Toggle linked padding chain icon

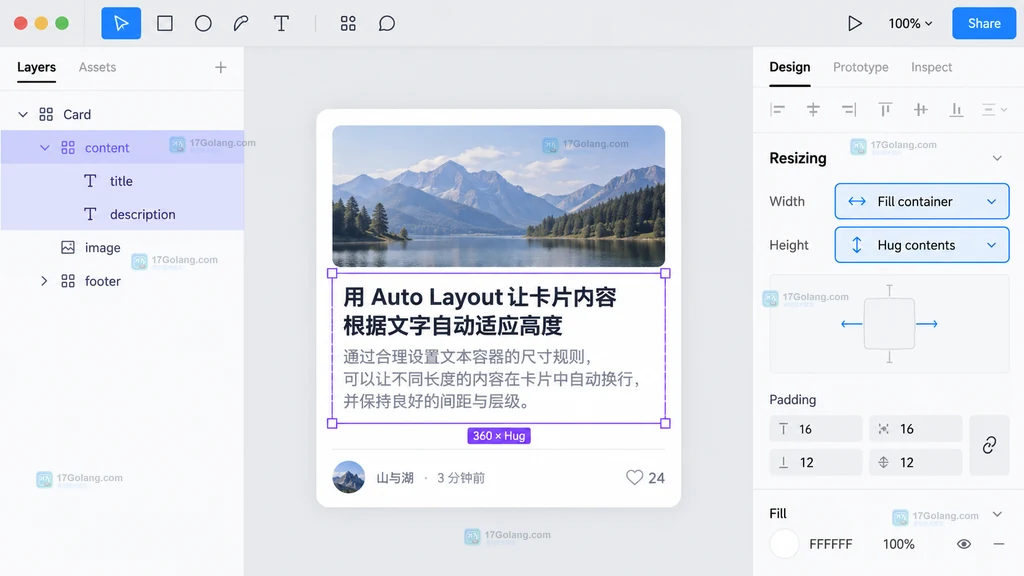click(x=989, y=445)
